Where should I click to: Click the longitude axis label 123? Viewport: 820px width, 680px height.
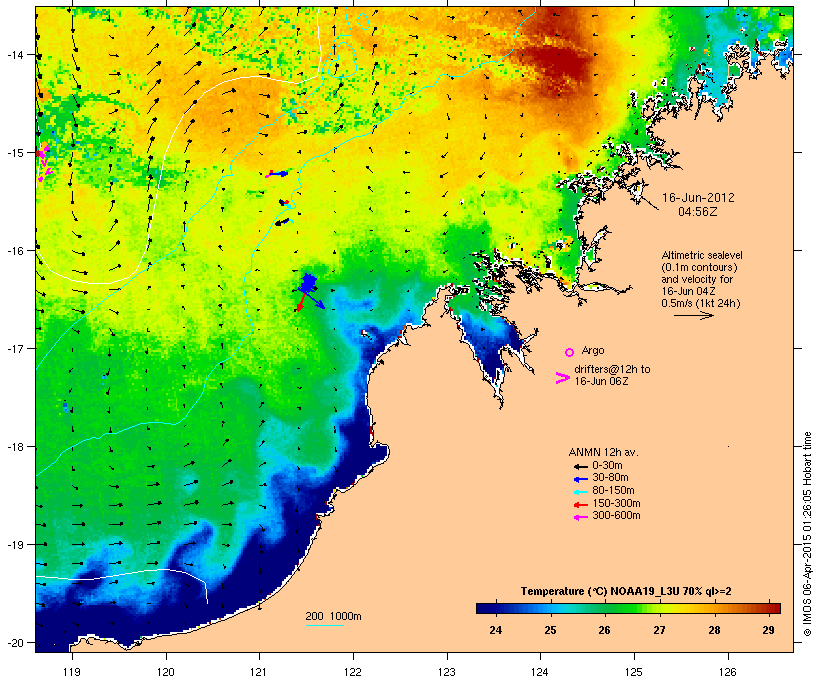pyautogui.click(x=447, y=672)
